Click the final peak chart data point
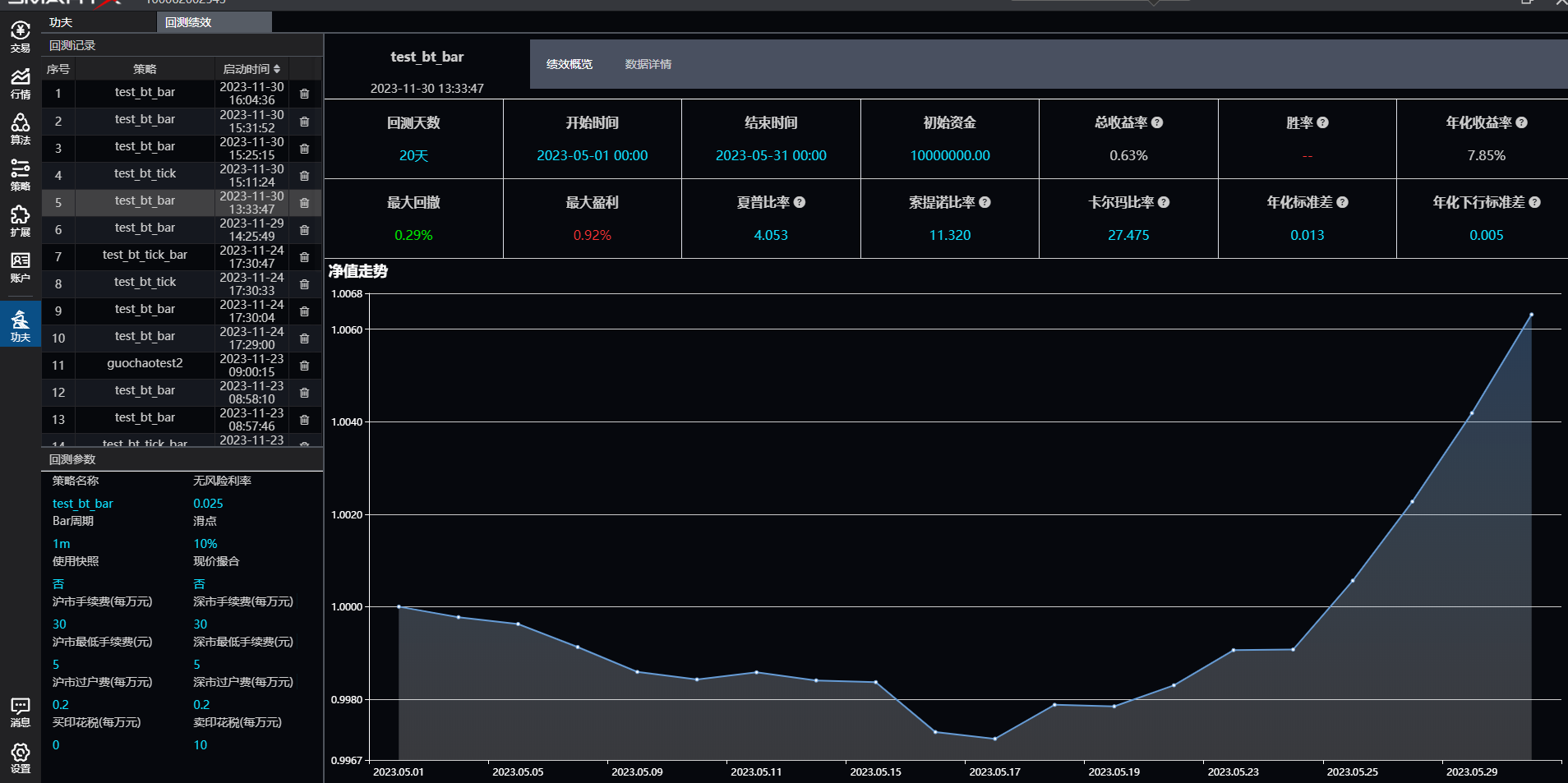Viewport: 1568px width, 783px height. click(1531, 315)
